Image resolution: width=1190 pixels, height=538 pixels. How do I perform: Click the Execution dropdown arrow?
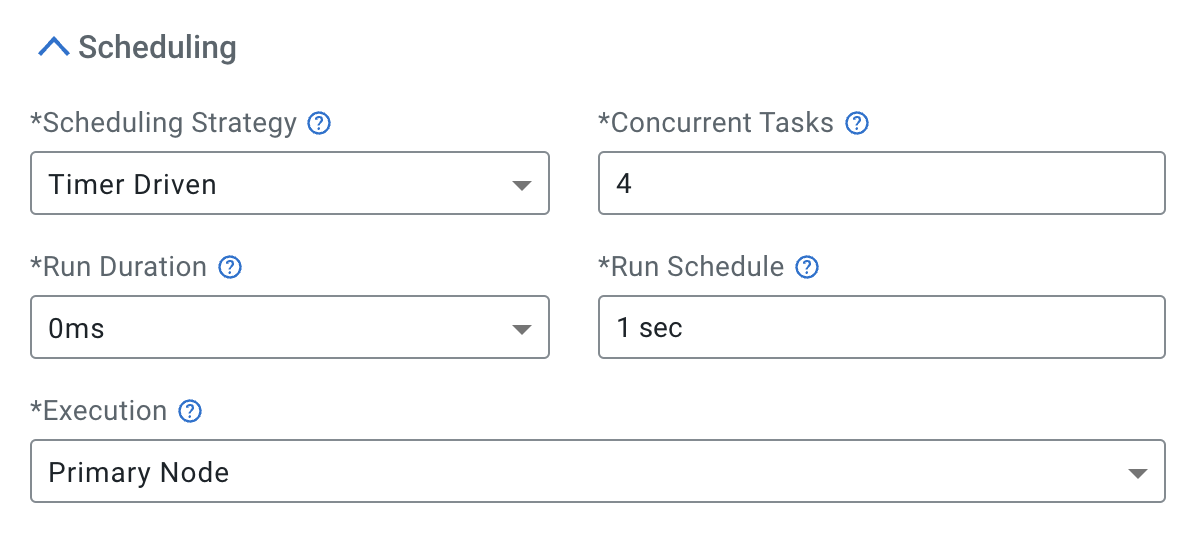[1137, 473]
